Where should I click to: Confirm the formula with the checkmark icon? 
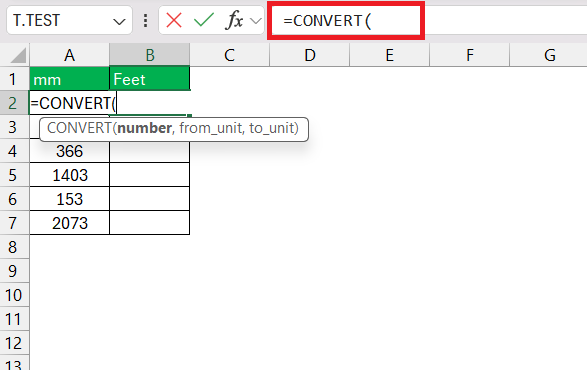(x=204, y=20)
